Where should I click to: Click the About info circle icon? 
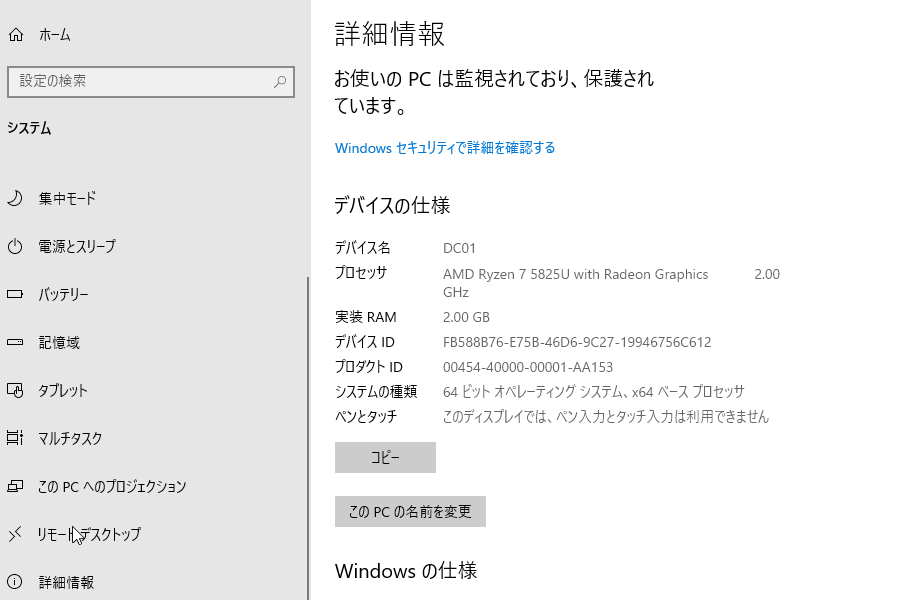[15, 581]
